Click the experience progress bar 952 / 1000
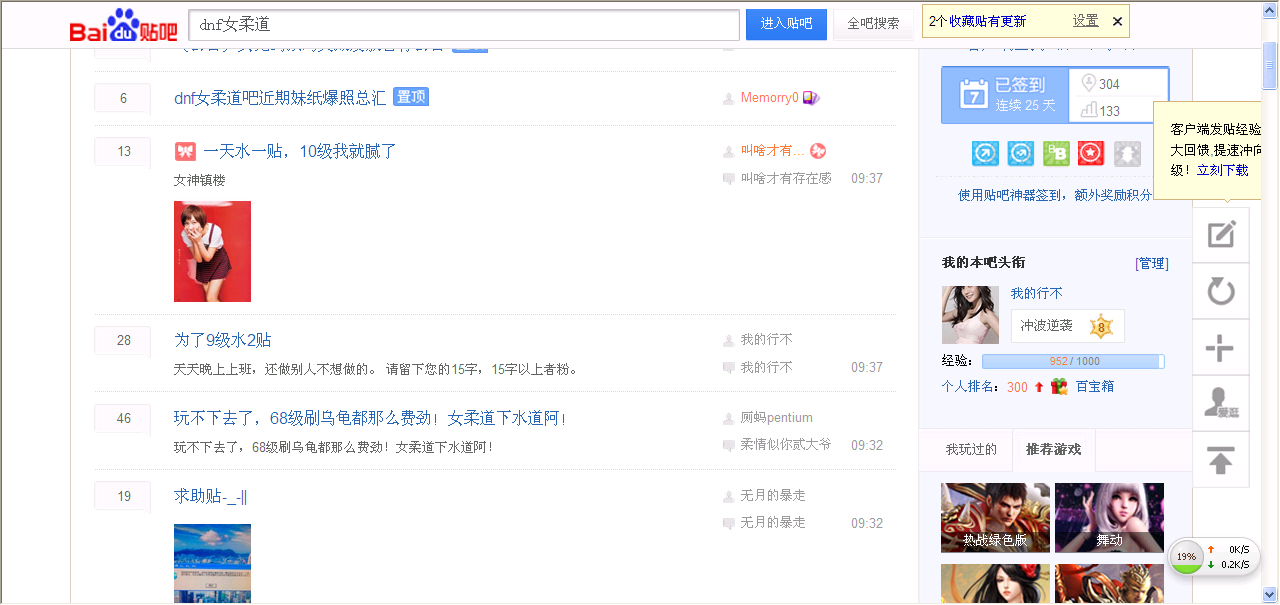 click(x=1073, y=361)
